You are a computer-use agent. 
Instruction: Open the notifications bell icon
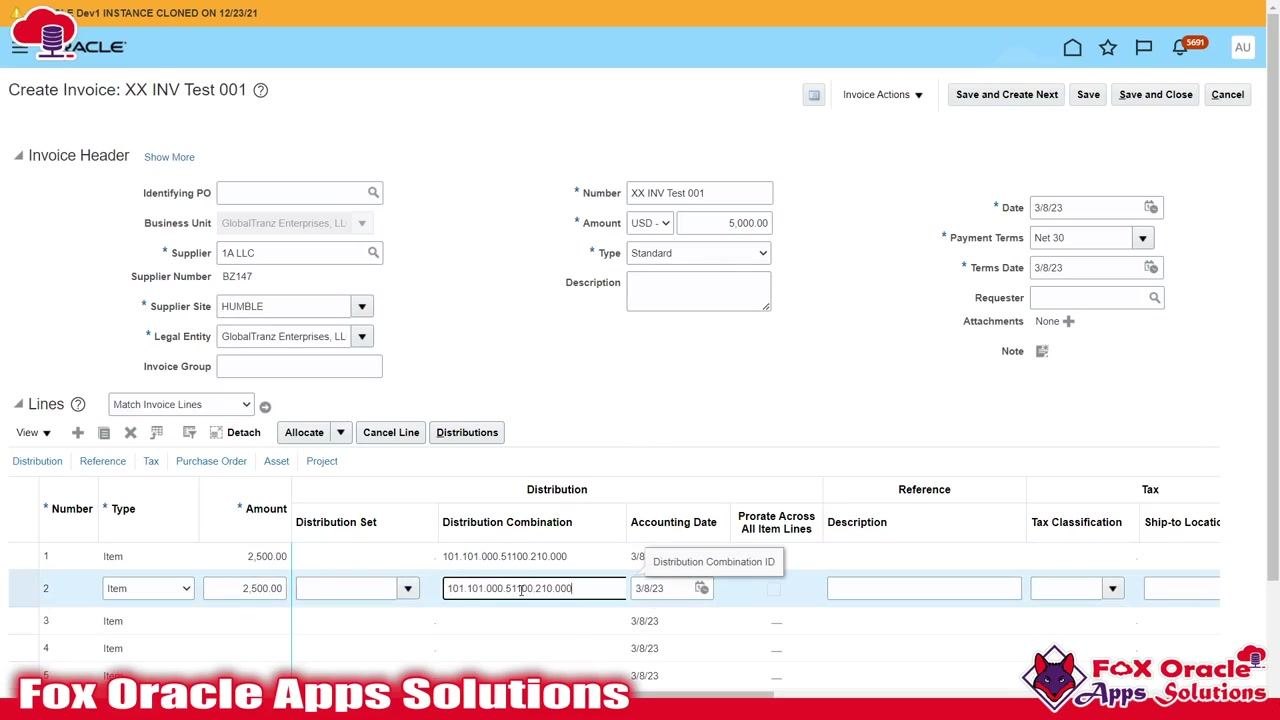1181,47
